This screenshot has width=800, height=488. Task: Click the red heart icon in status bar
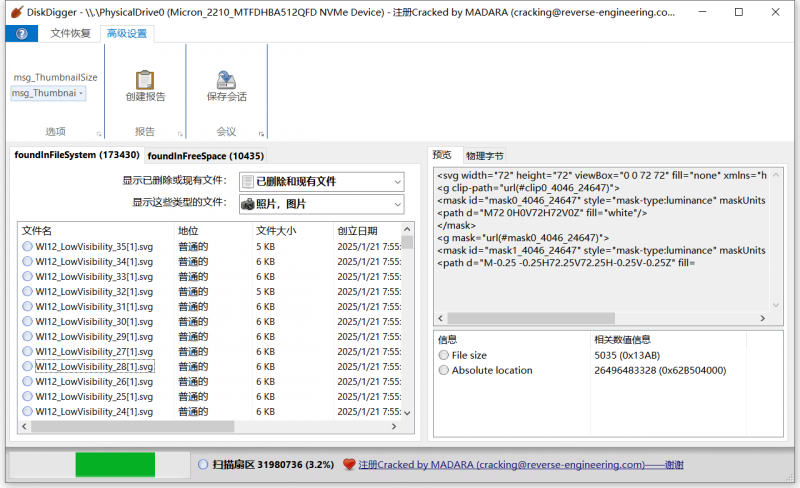[x=349, y=465]
